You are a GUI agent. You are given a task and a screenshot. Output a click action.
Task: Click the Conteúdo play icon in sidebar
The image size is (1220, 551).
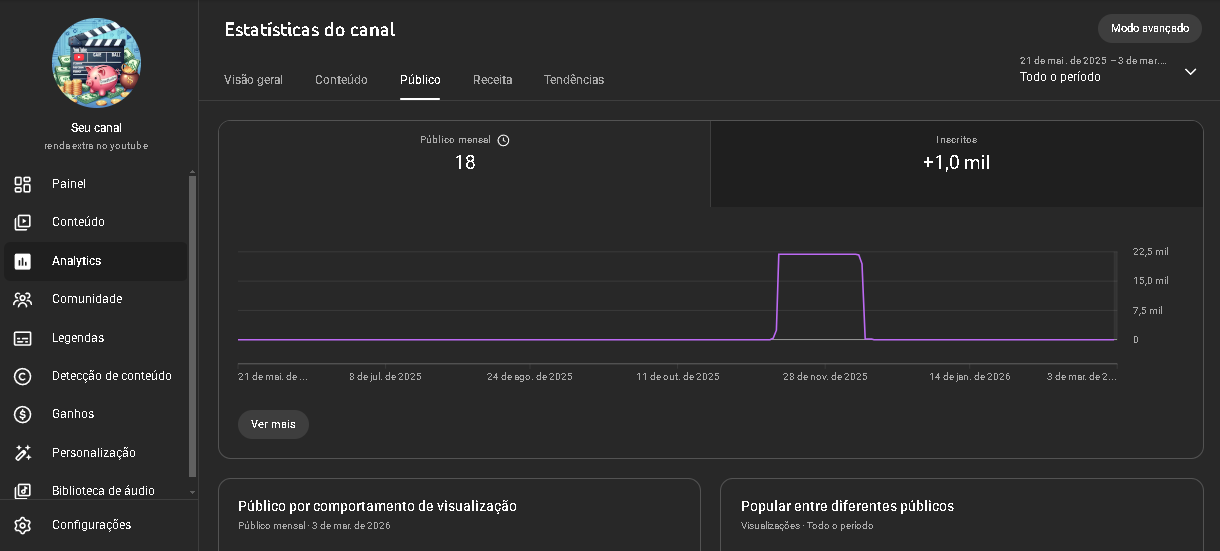22,222
